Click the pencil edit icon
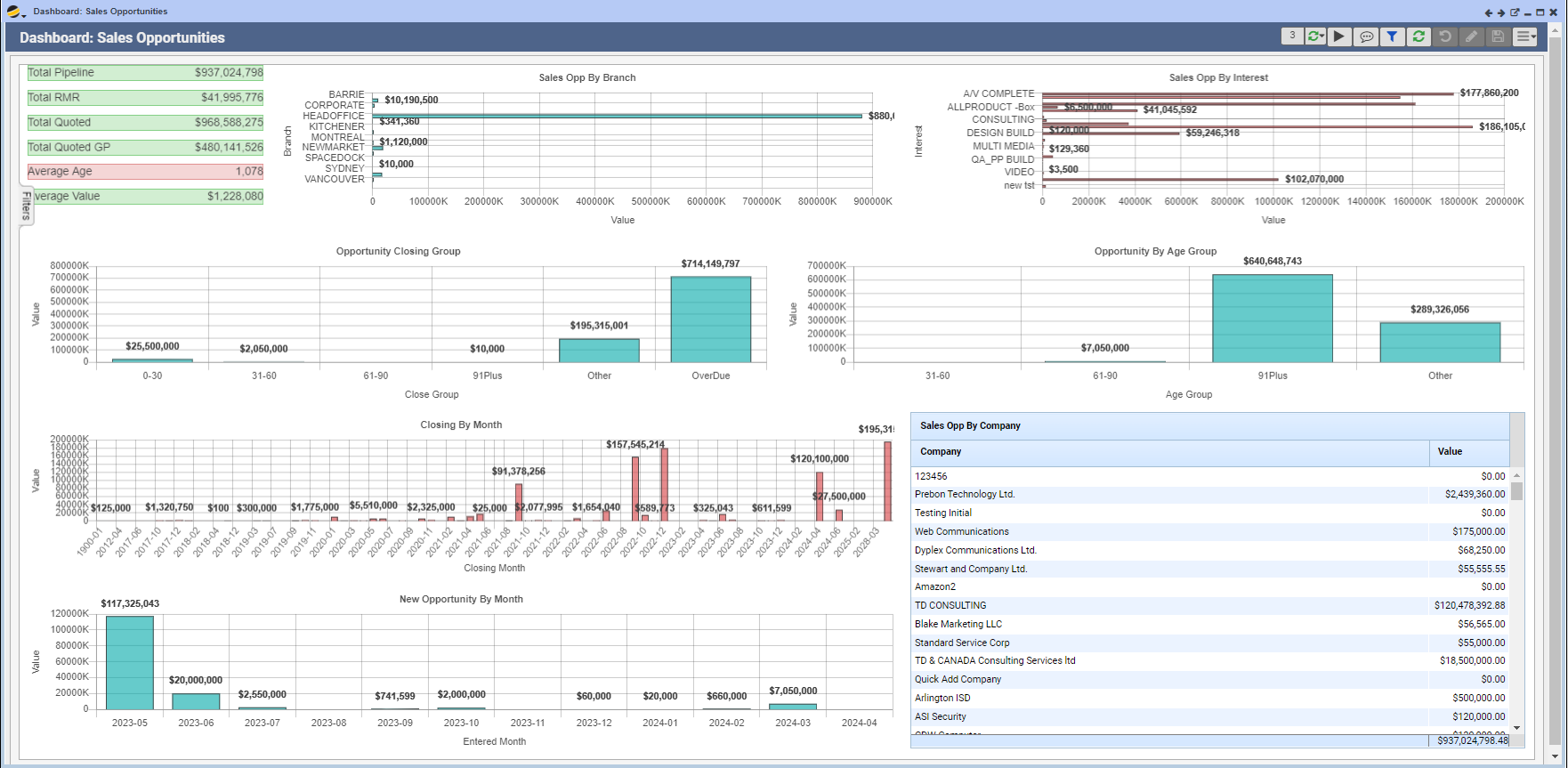This screenshot has width=1568, height=768. pyautogui.click(x=1472, y=36)
